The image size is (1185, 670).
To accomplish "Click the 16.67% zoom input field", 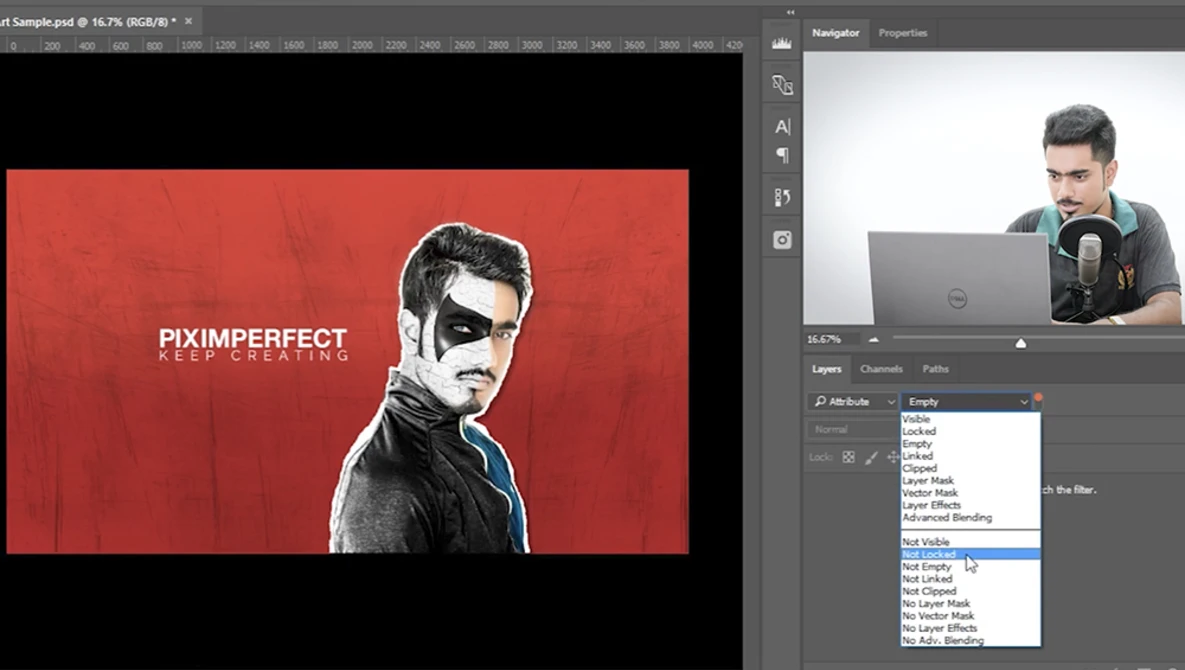I will (831, 339).
